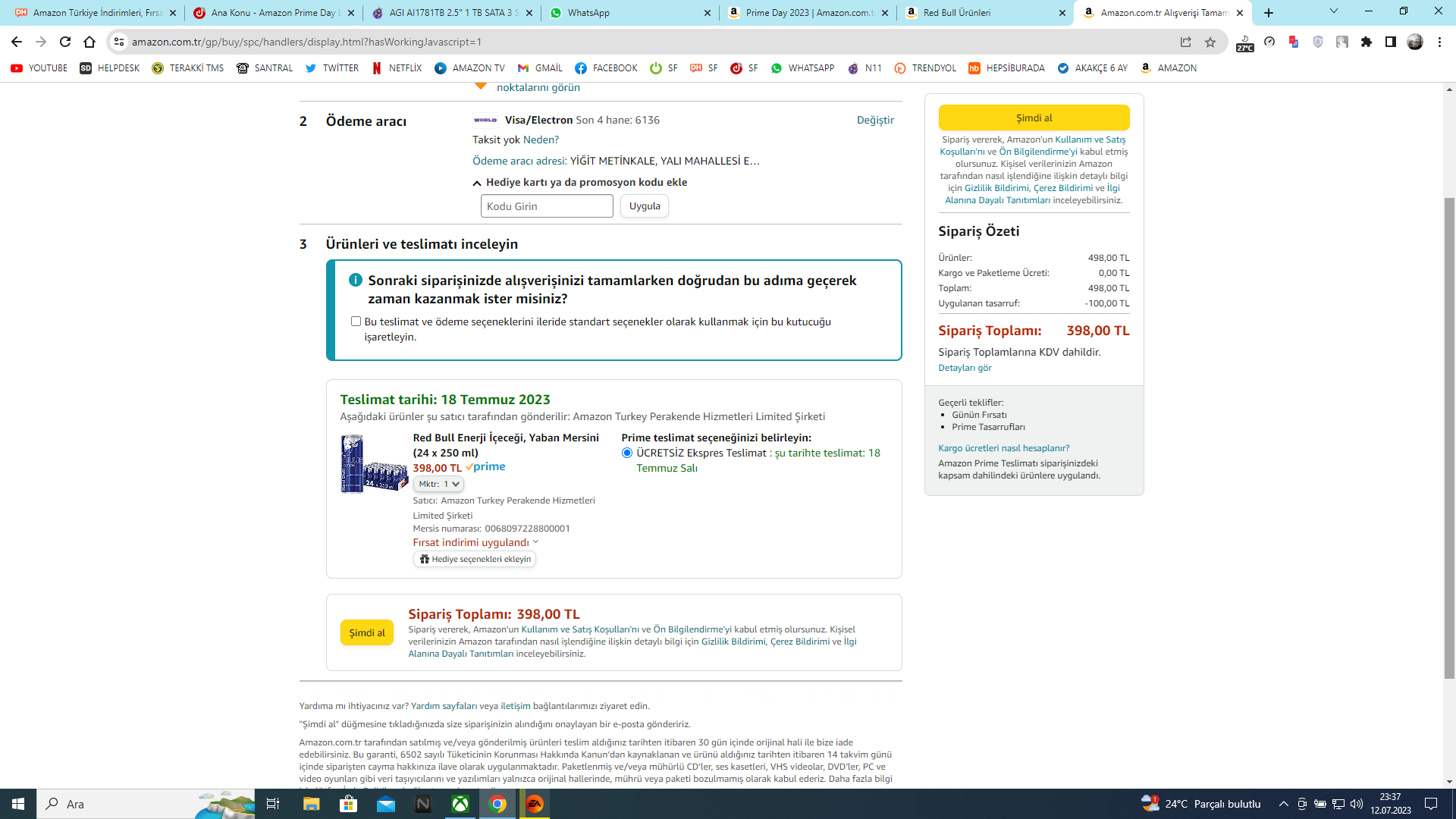Click the home icon in toolbar
1456x819 pixels.
[x=89, y=42]
